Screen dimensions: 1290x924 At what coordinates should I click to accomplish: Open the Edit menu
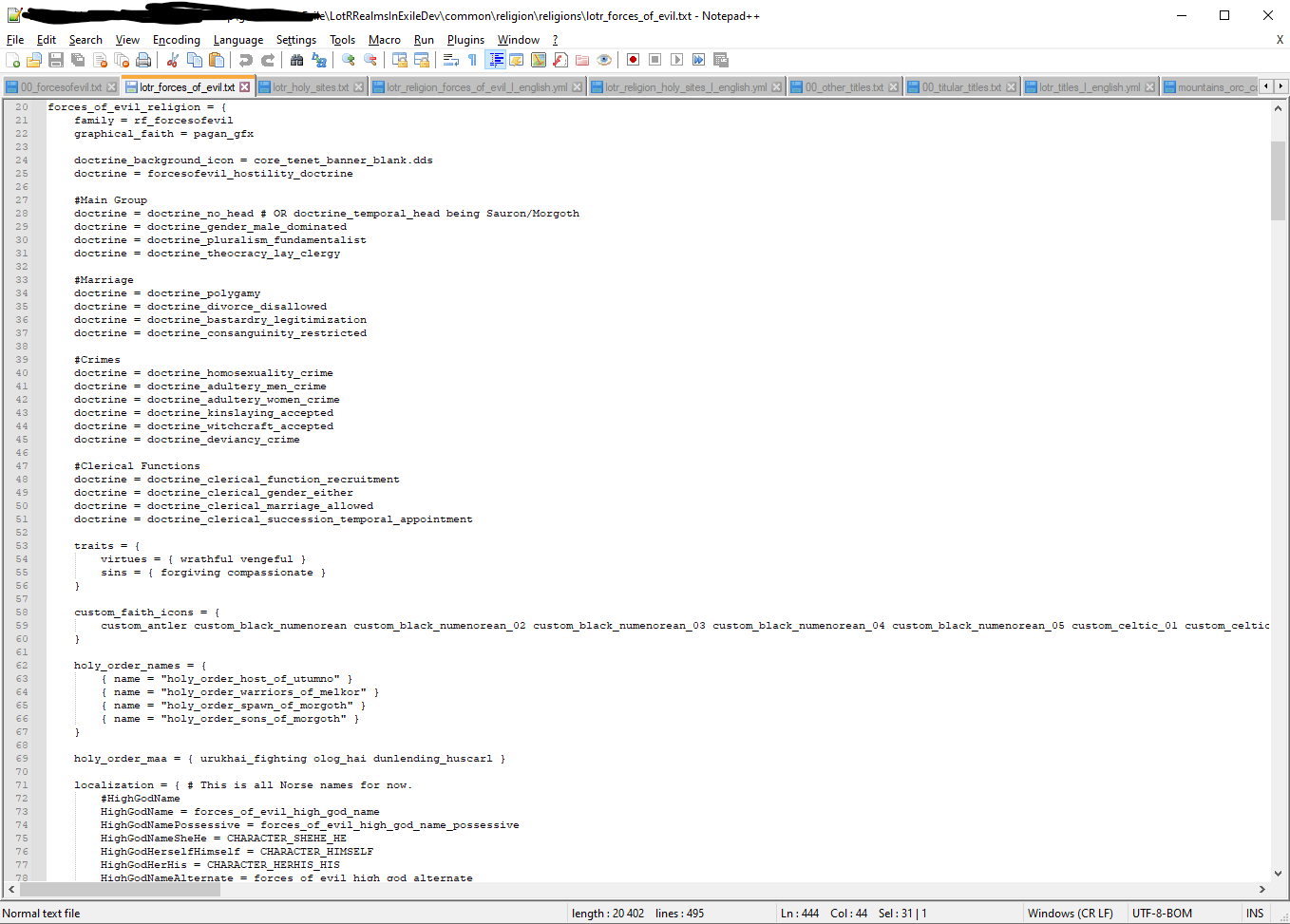pyautogui.click(x=47, y=40)
